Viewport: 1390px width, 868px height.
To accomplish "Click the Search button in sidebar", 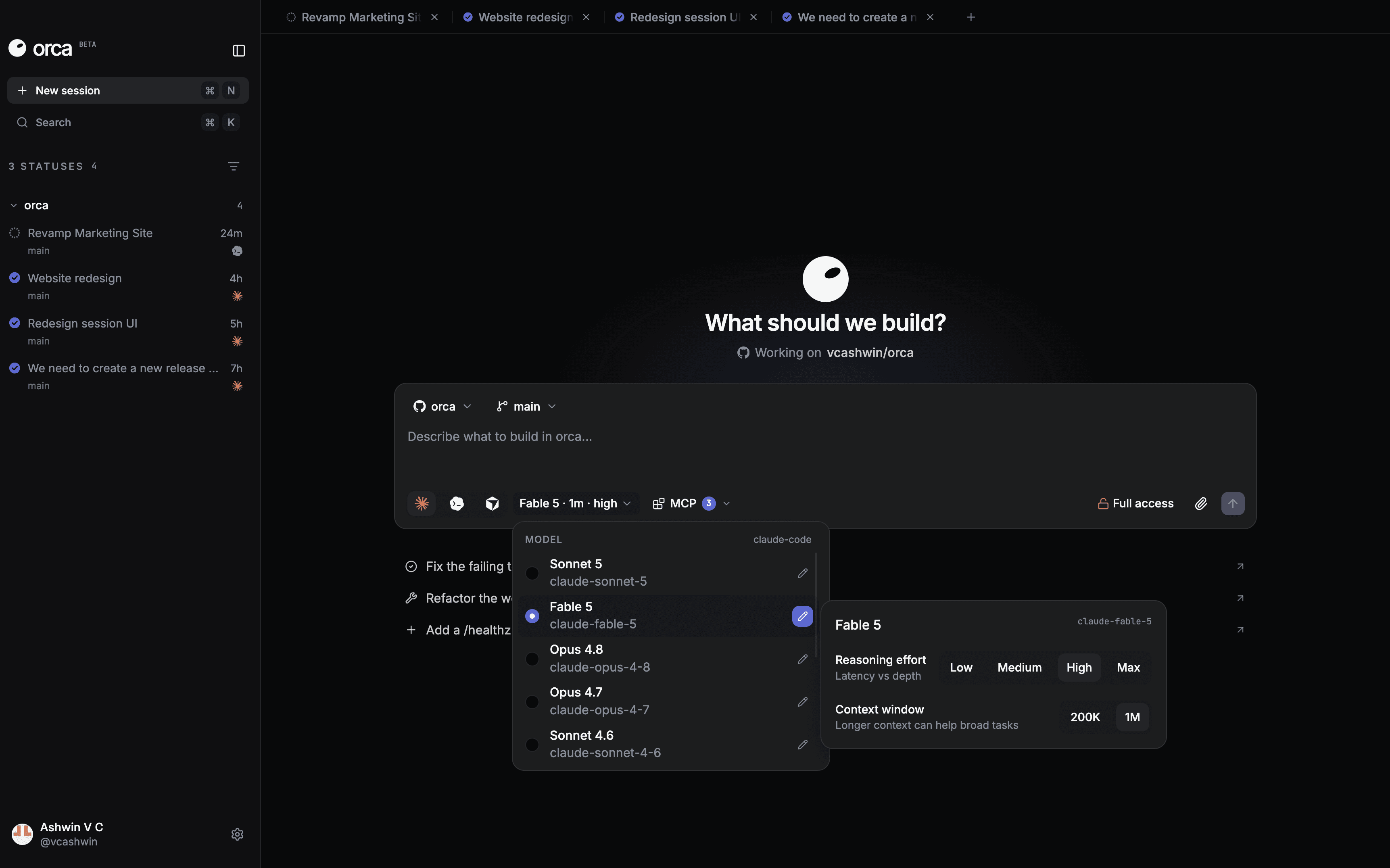I will point(127,122).
